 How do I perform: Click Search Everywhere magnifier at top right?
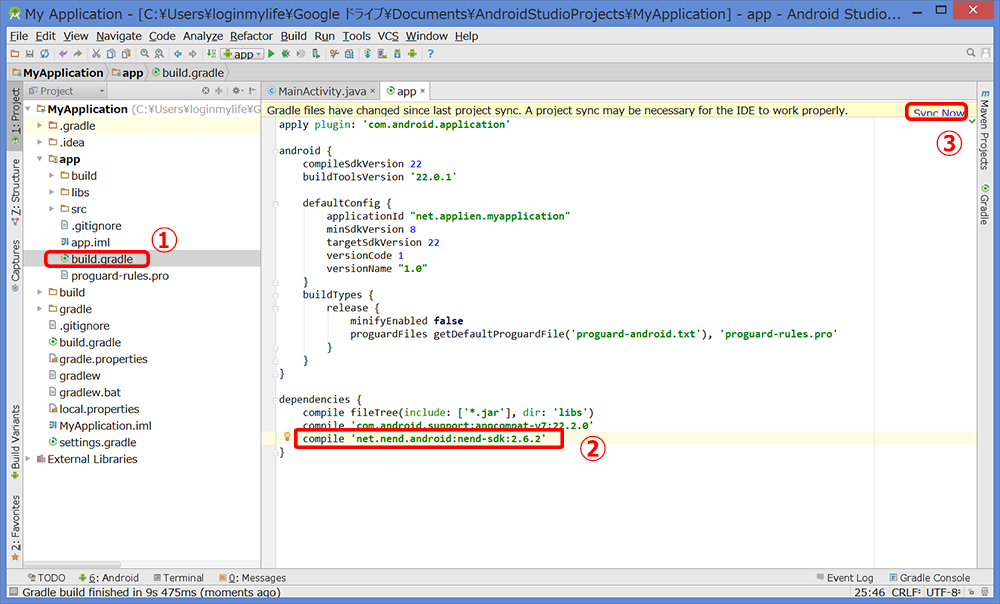point(971,54)
